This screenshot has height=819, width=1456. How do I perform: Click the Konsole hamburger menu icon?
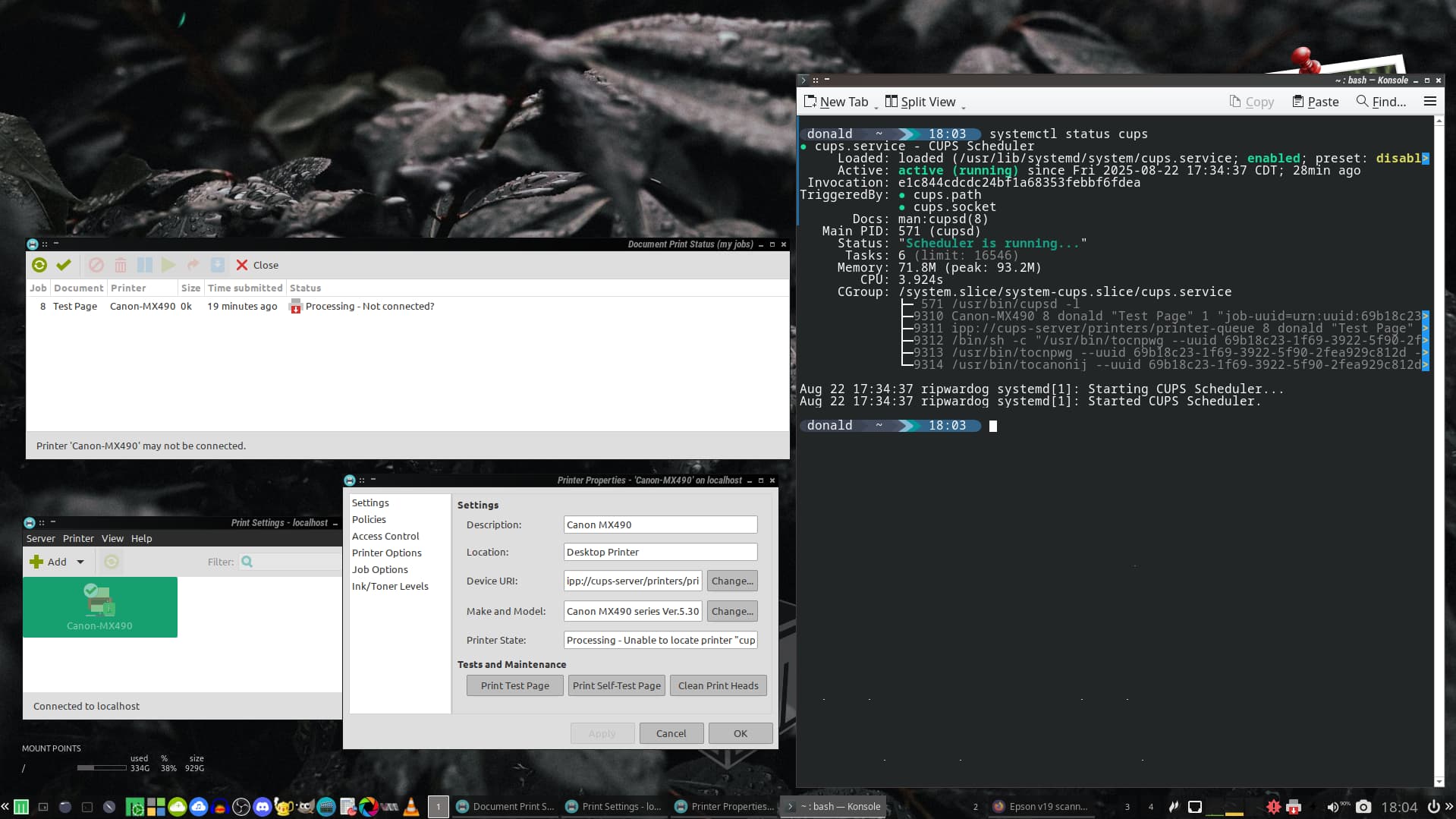click(x=1430, y=102)
